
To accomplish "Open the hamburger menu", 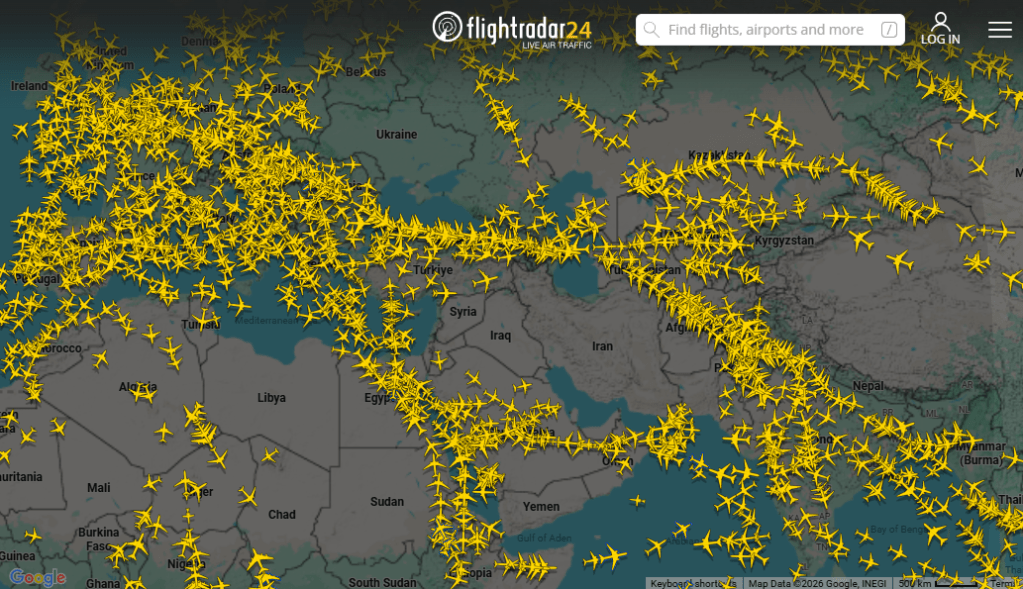I will 1000,29.
